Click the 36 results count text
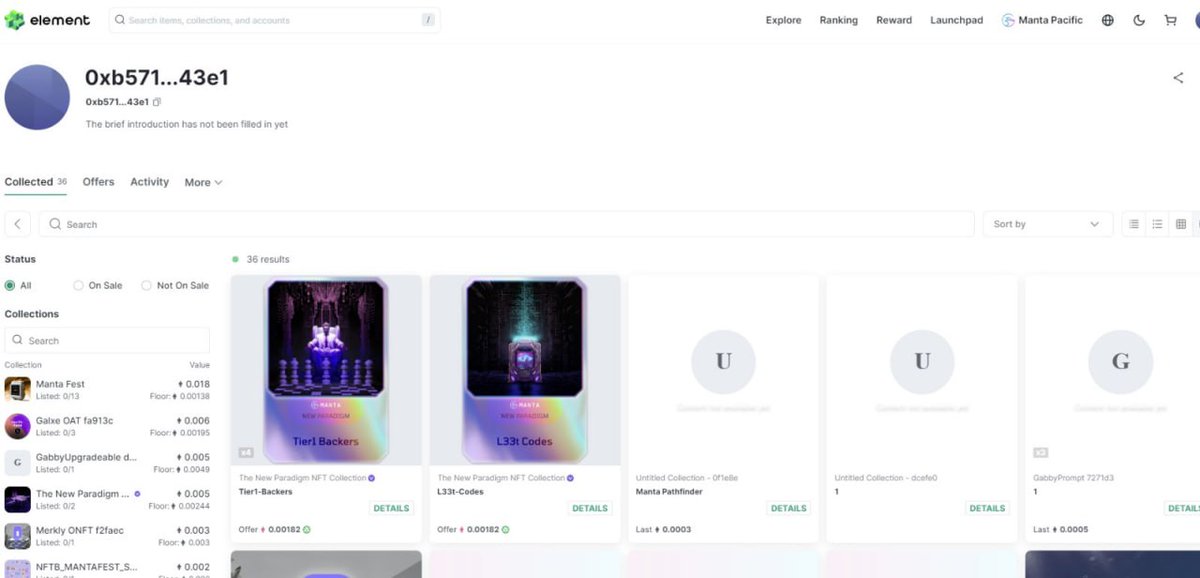This screenshot has width=1200, height=578. click(x=268, y=259)
